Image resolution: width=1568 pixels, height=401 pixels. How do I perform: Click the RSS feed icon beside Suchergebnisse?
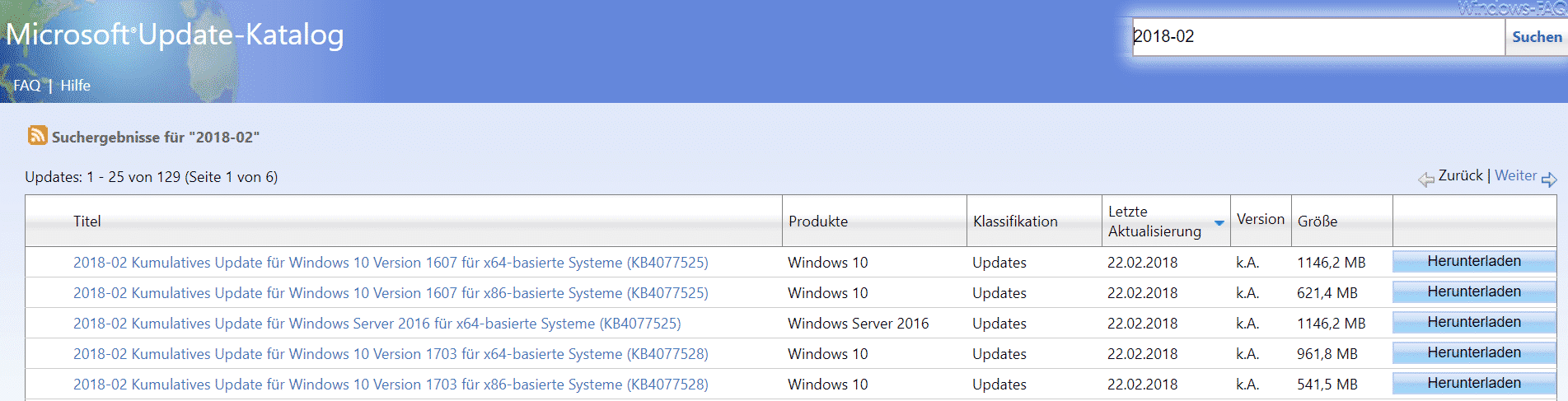[37, 135]
